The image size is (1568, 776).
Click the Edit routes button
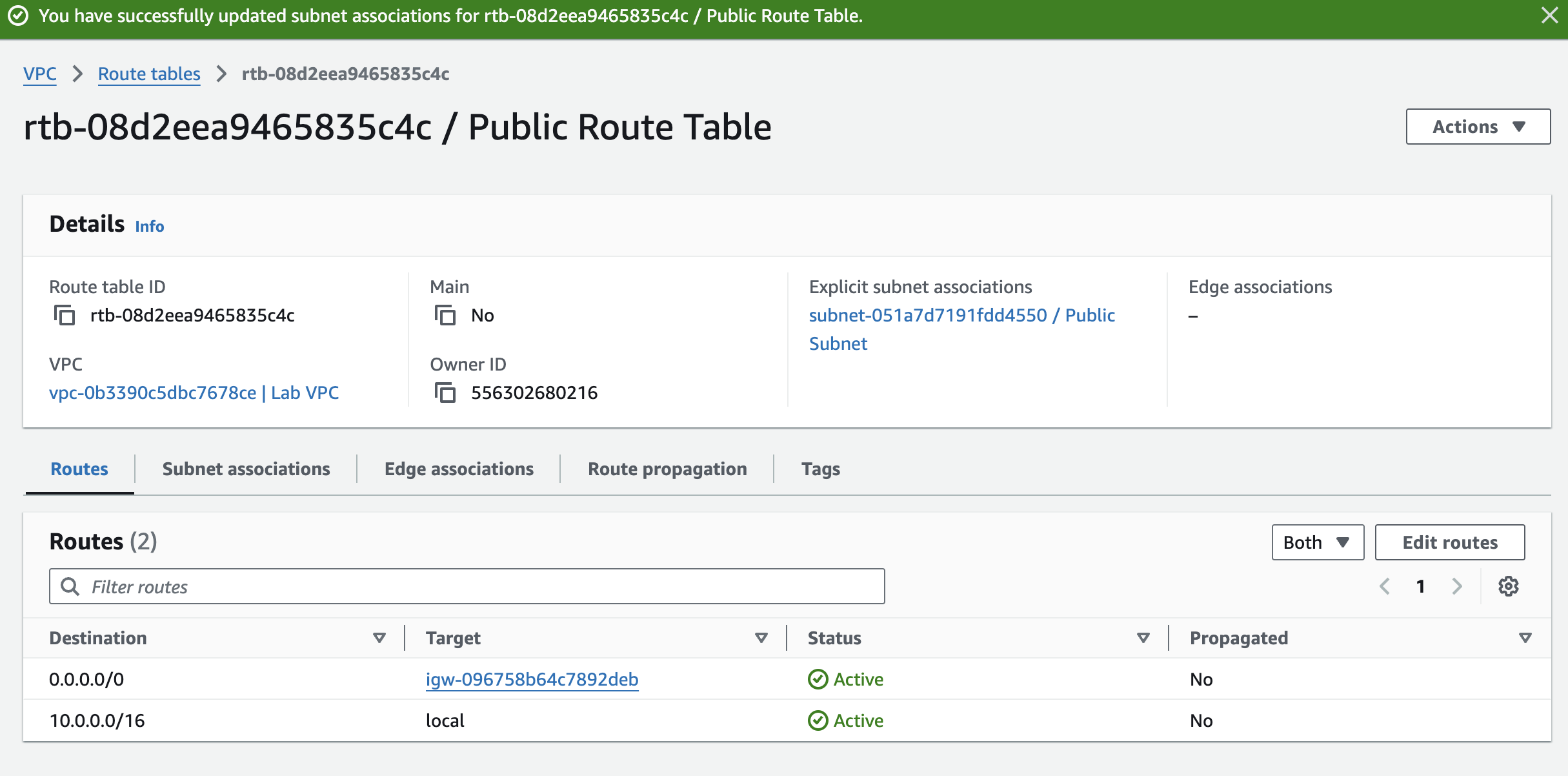pyautogui.click(x=1449, y=542)
